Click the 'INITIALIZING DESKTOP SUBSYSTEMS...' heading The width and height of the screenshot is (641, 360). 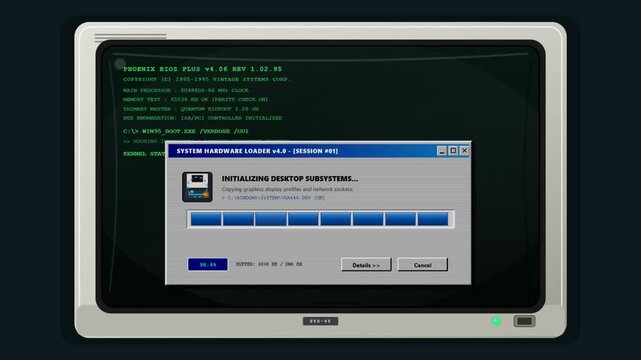click(290, 179)
